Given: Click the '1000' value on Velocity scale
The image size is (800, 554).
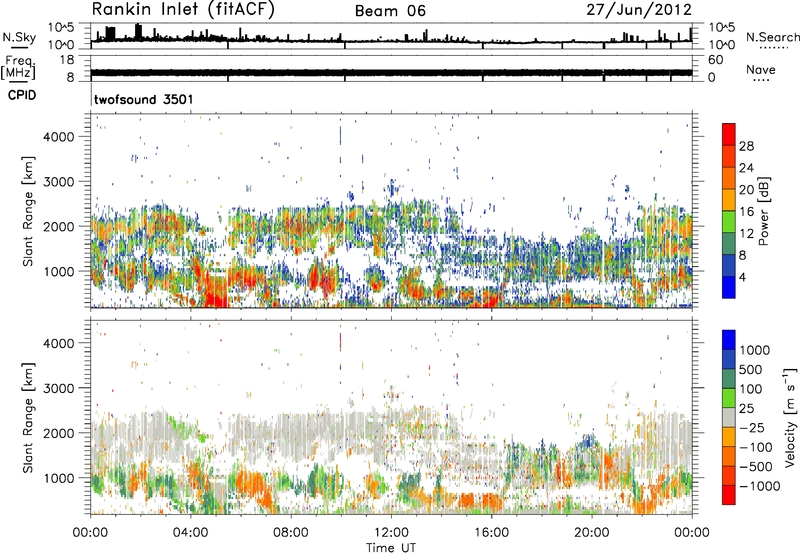Looking at the screenshot, I should 755,350.
